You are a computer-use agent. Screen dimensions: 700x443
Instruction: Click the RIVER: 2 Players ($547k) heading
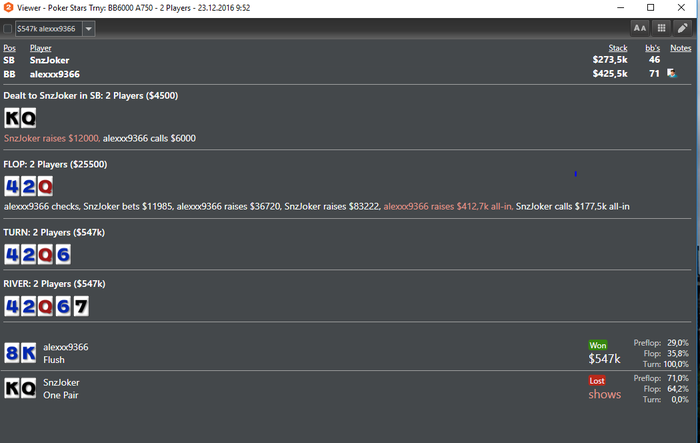54,284
